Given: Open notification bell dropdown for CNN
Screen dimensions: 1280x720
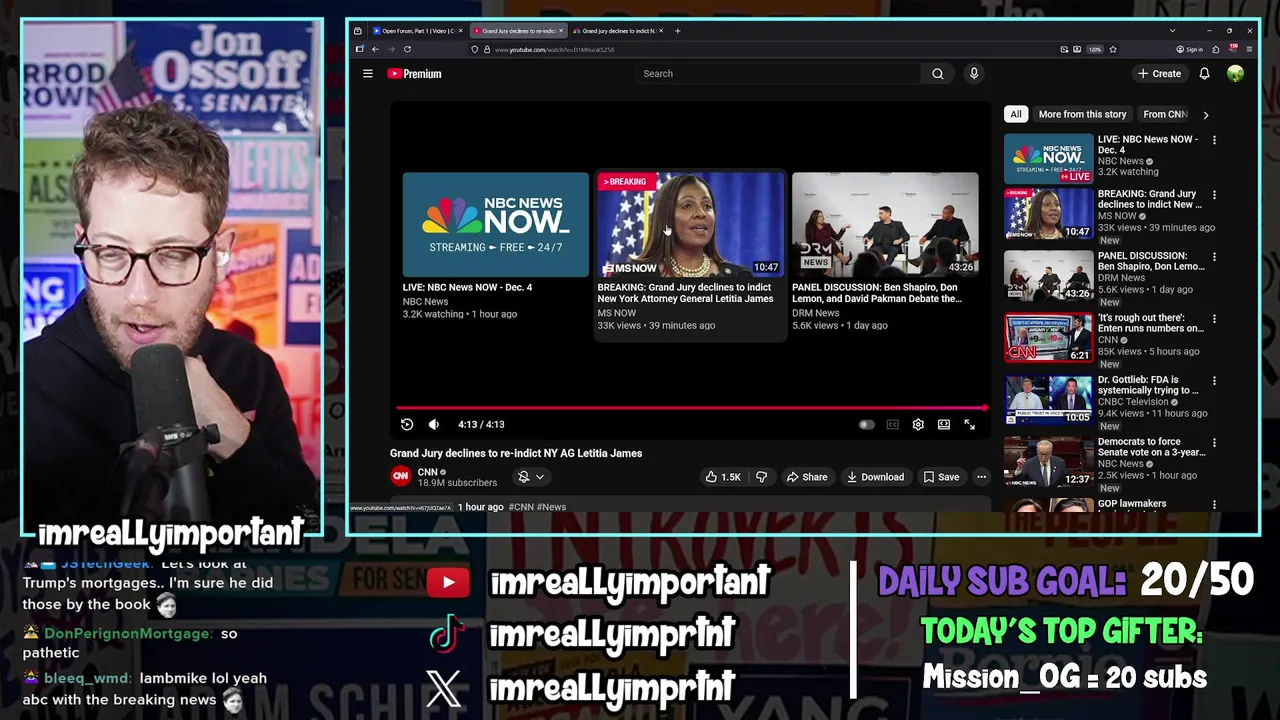Looking at the screenshot, I should [x=530, y=477].
